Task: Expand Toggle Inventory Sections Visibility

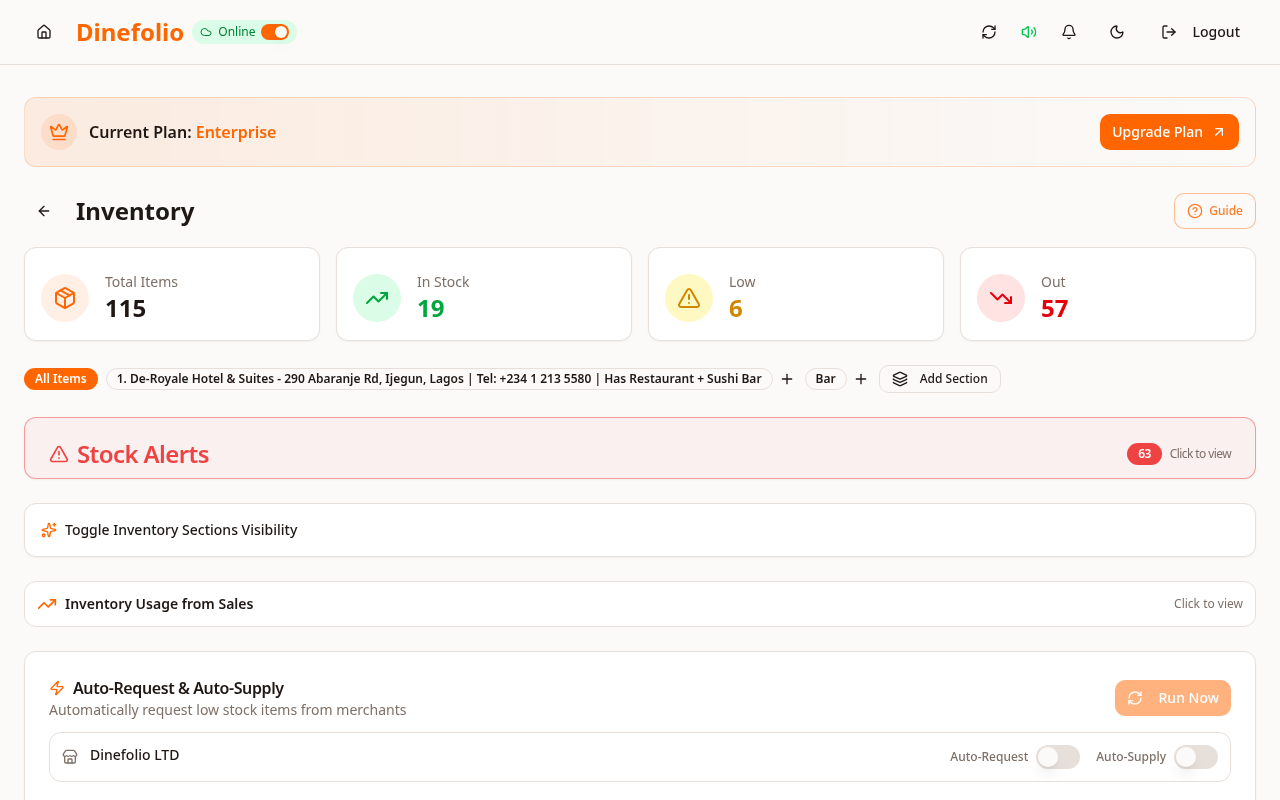Action: tap(640, 530)
